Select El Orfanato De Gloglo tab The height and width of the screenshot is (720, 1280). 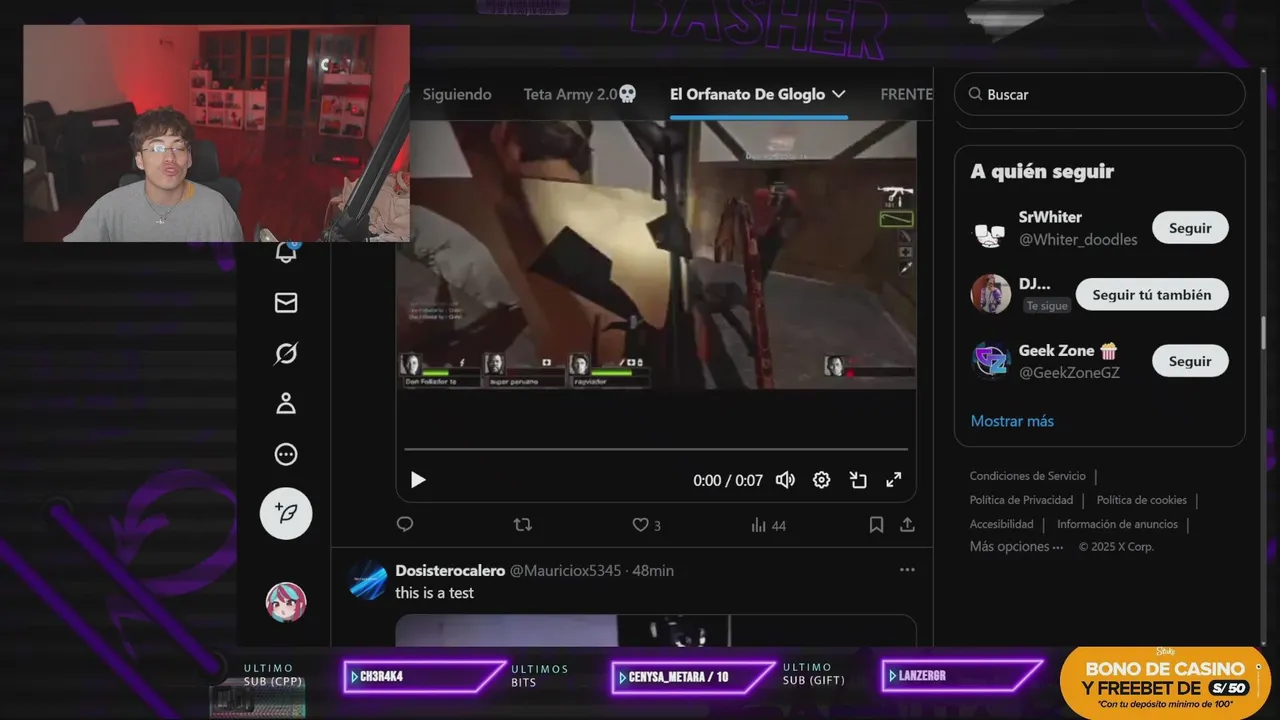[747, 94]
